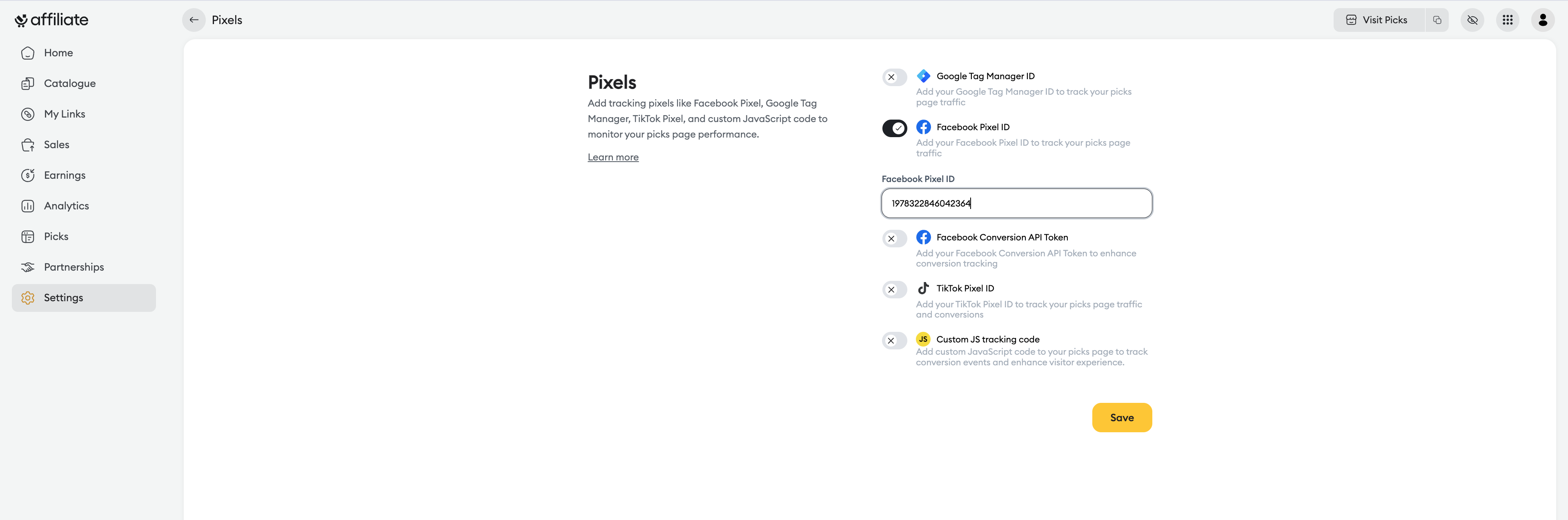Image resolution: width=1568 pixels, height=520 pixels.
Task: Enable the Custom JS tracking code toggle
Action: [894, 340]
